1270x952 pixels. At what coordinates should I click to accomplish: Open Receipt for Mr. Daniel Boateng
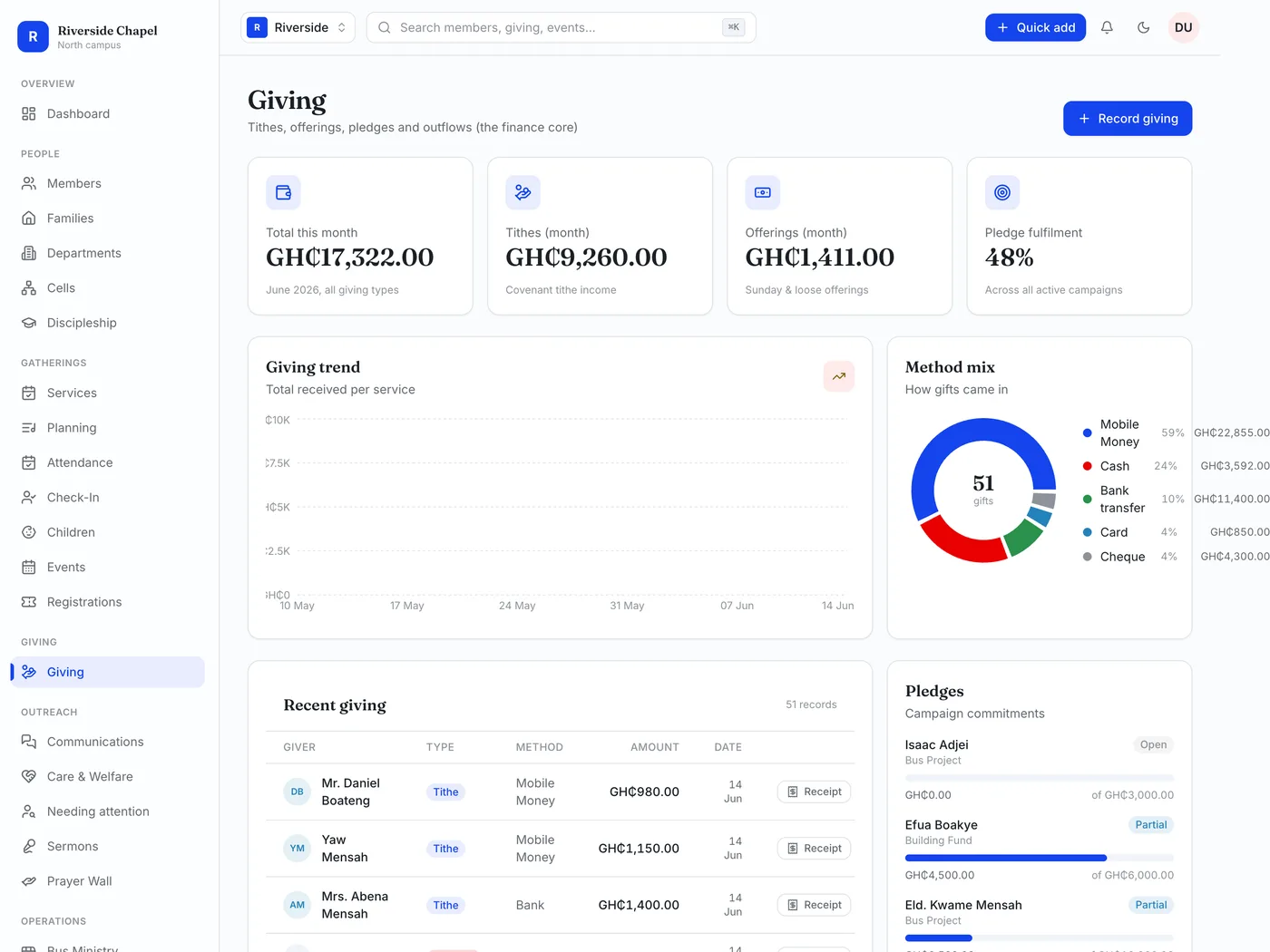click(x=814, y=792)
